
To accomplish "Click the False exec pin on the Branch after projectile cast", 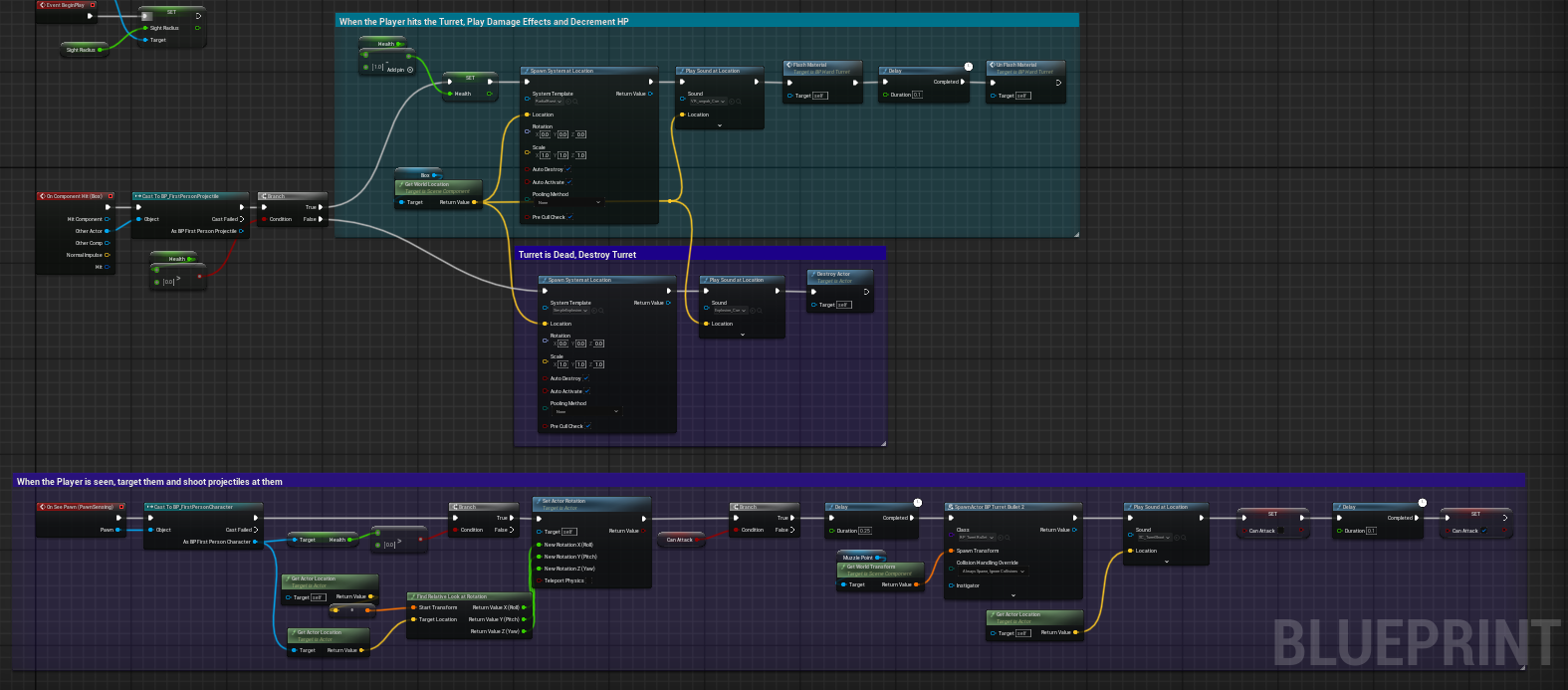I will point(321,219).
